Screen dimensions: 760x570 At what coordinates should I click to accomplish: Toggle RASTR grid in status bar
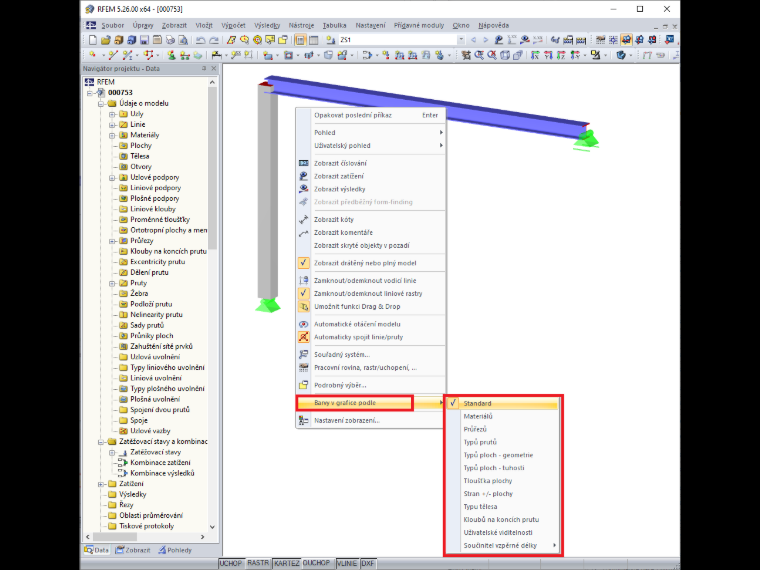coord(258,563)
